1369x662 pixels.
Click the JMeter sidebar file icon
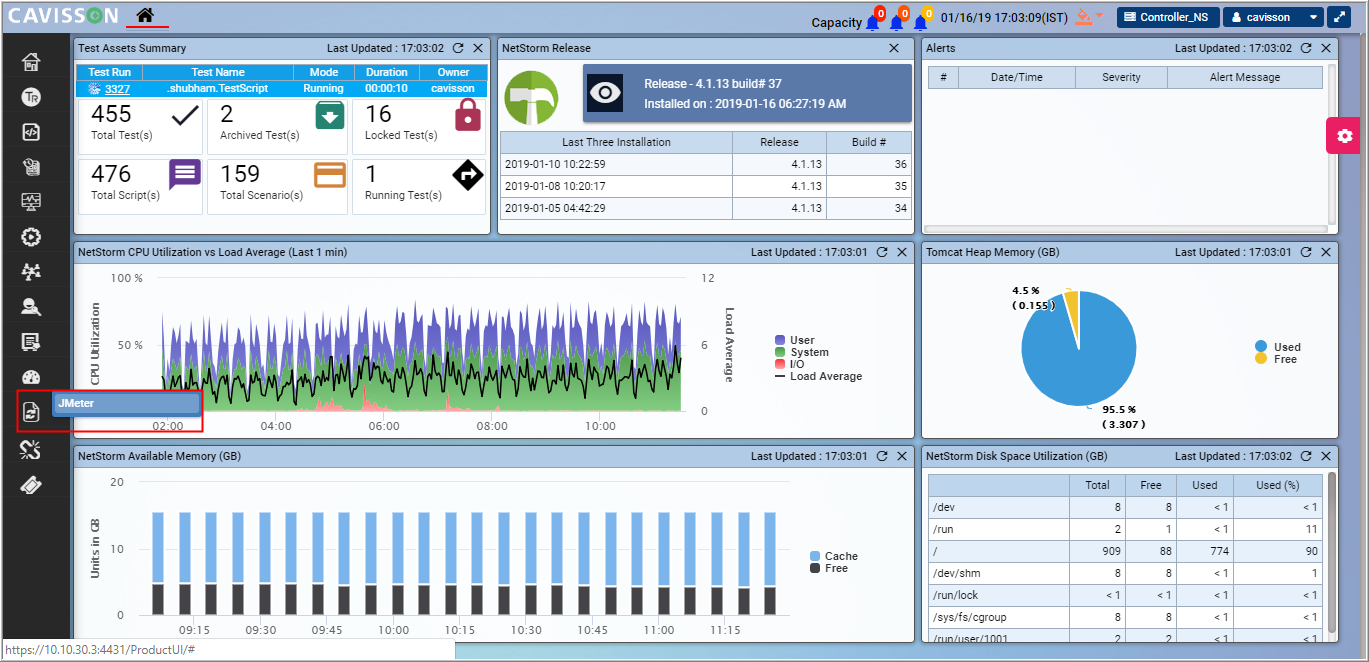(x=31, y=411)
